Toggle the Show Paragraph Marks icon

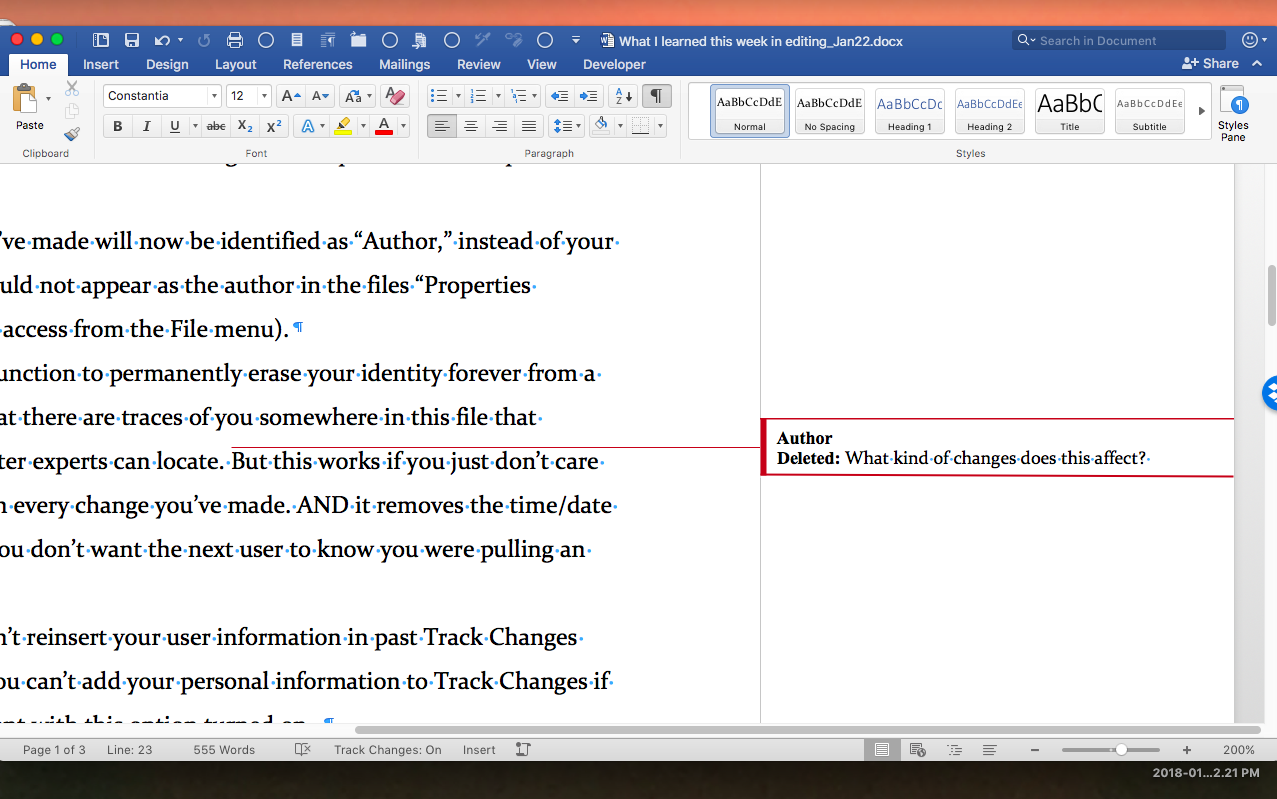coord(656,95)
